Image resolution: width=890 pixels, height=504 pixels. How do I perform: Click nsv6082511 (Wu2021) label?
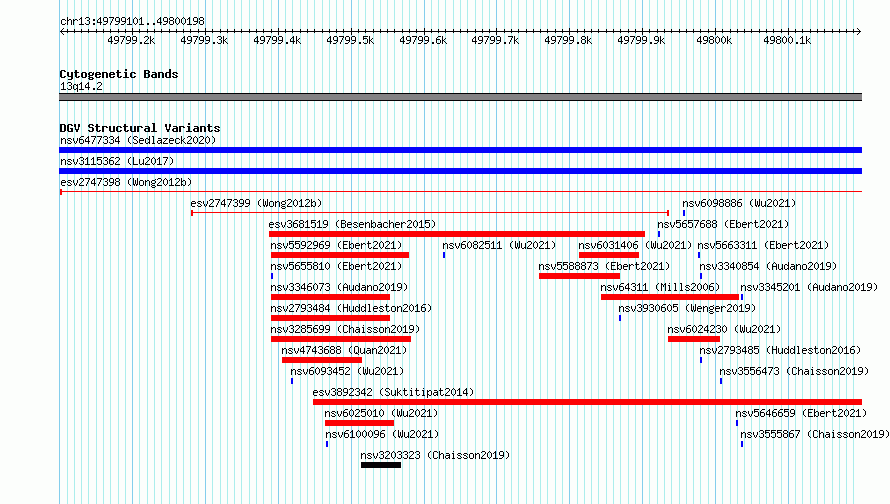(x=499, y=245)
